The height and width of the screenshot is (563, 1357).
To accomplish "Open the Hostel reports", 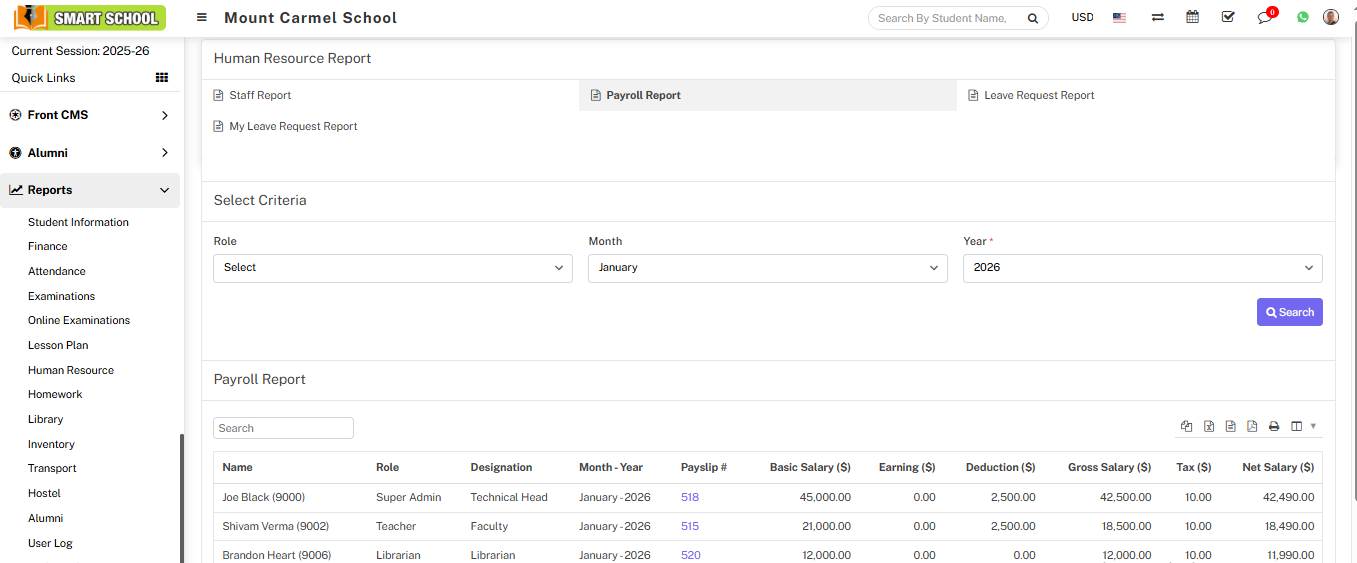I will pos(44,493).
